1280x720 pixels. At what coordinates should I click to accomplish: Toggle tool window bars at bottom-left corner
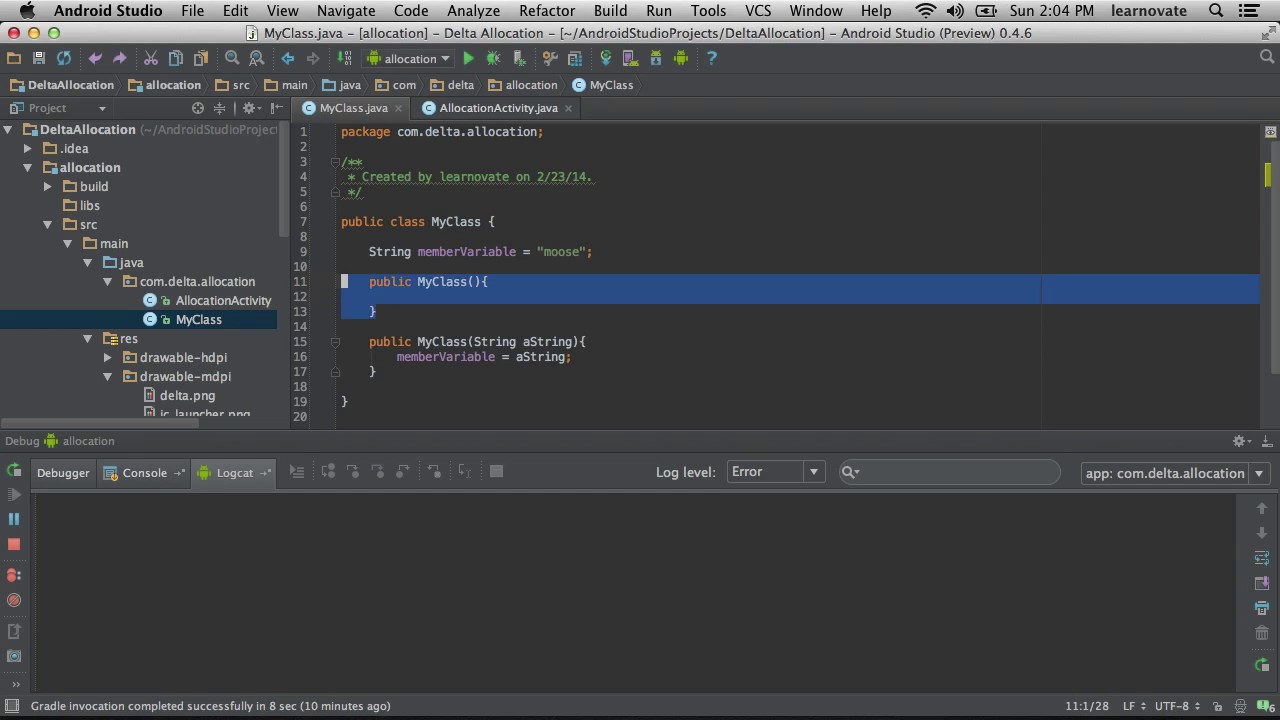pos(14,706)
